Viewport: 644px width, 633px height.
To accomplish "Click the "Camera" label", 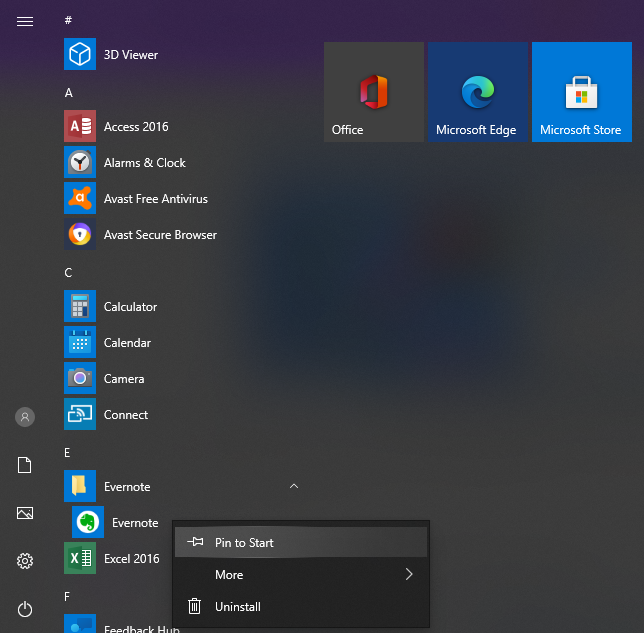I will pos(124,379).
